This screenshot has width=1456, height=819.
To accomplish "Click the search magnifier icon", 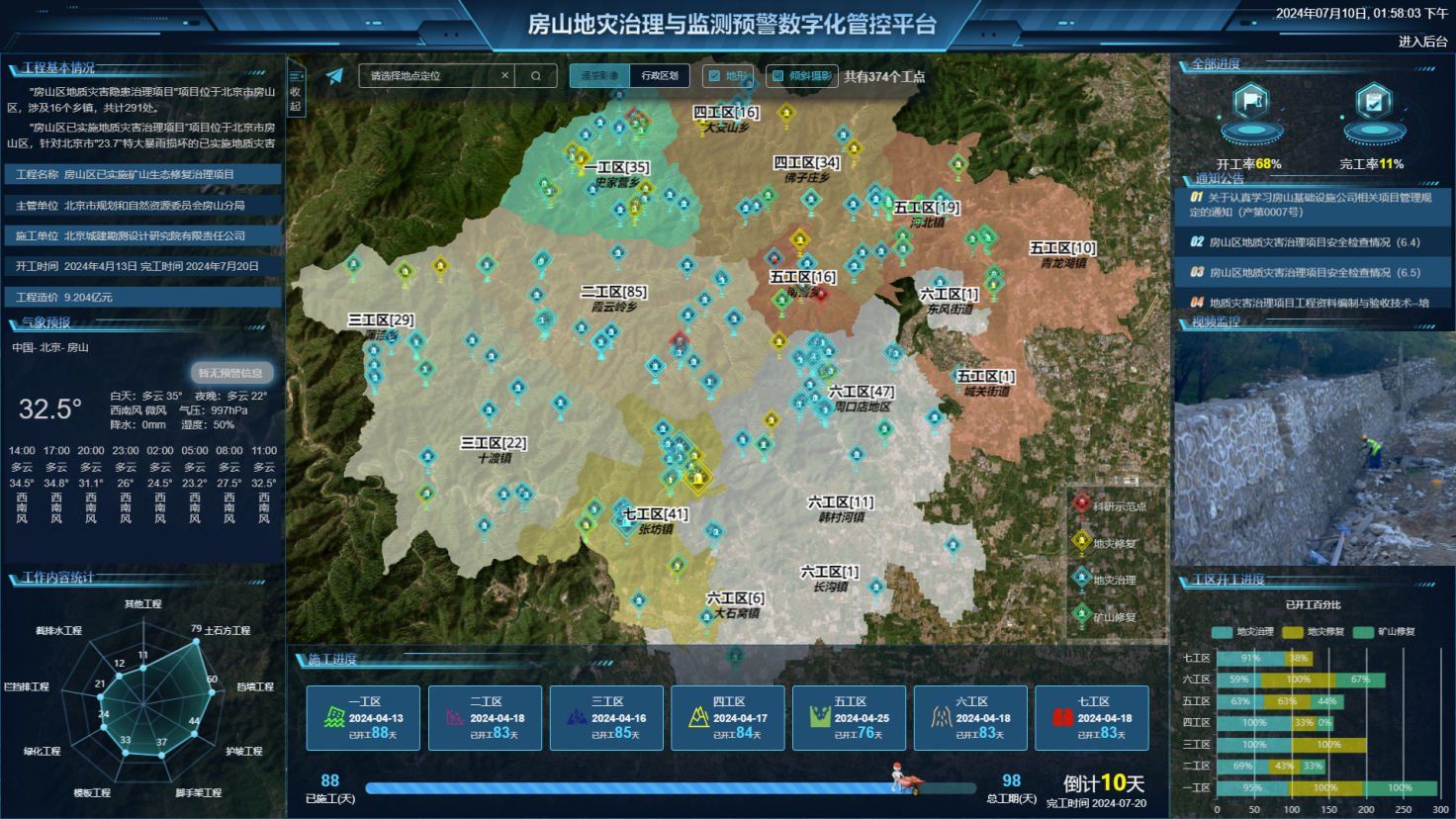I will [x=536, y=76].
